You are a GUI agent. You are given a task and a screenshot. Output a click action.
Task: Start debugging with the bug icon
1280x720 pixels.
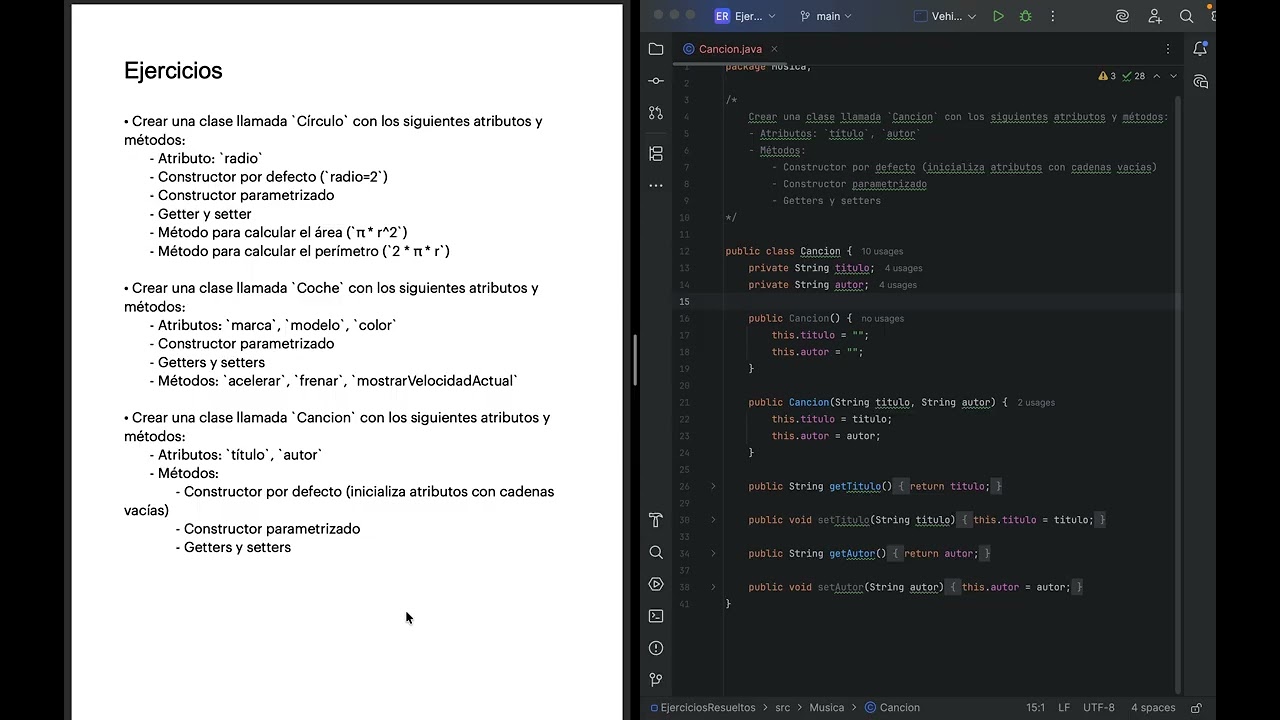click(1025, 16)
